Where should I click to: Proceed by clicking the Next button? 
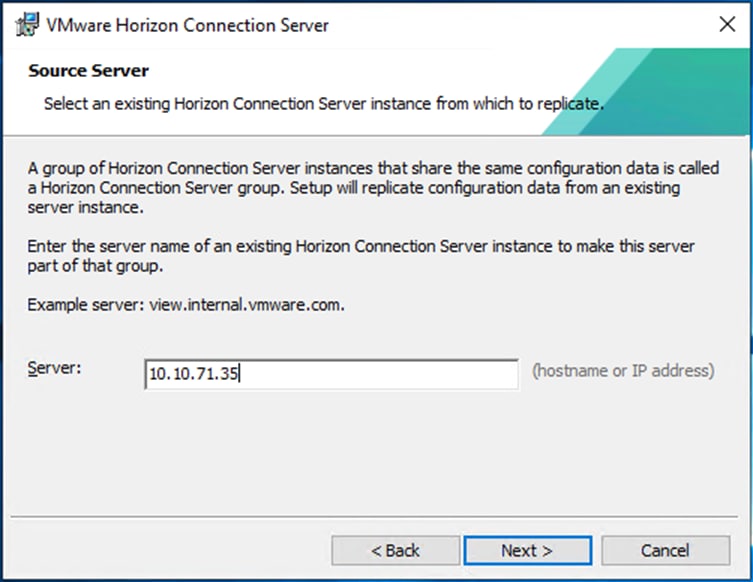[x=527, y=550]
